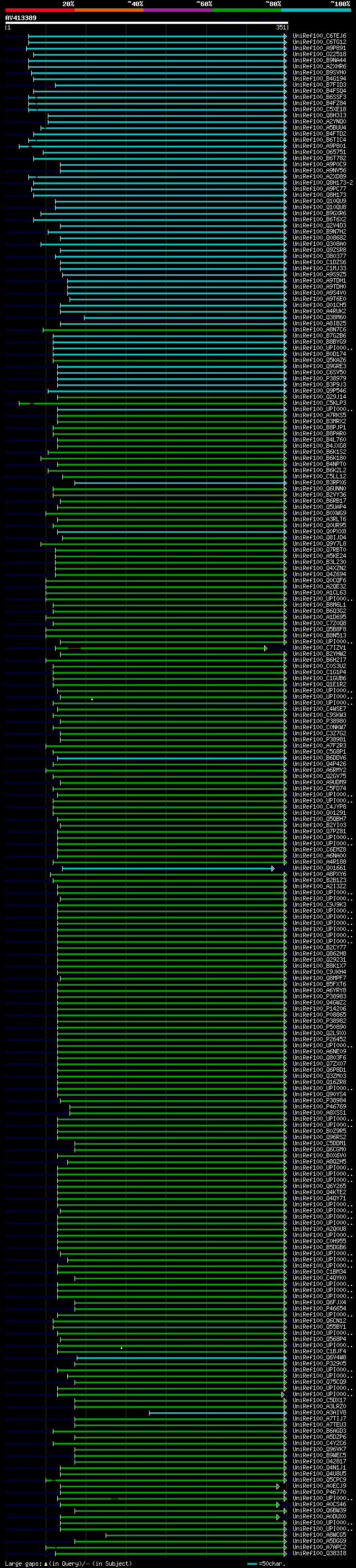Select the UniRef100_Q01661 label
The image size is (356, 1568).
tap(319, 868)
